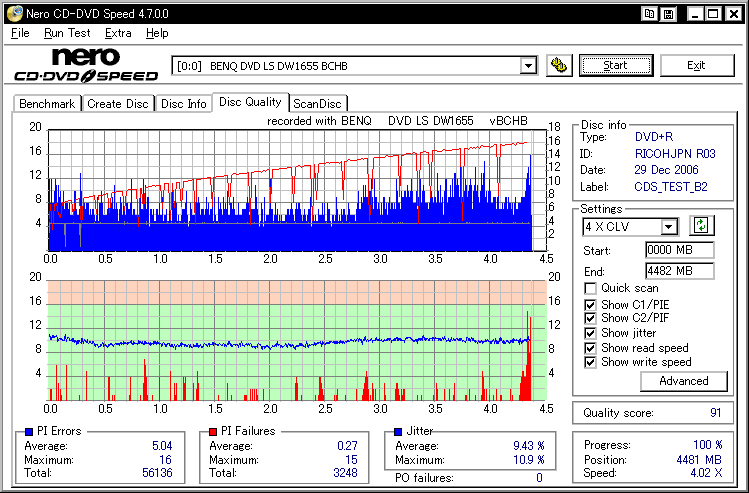Screen dimensions: 749x493
Task: Open the 4 X CLV speed dropdown
Action: click(669, 227)
